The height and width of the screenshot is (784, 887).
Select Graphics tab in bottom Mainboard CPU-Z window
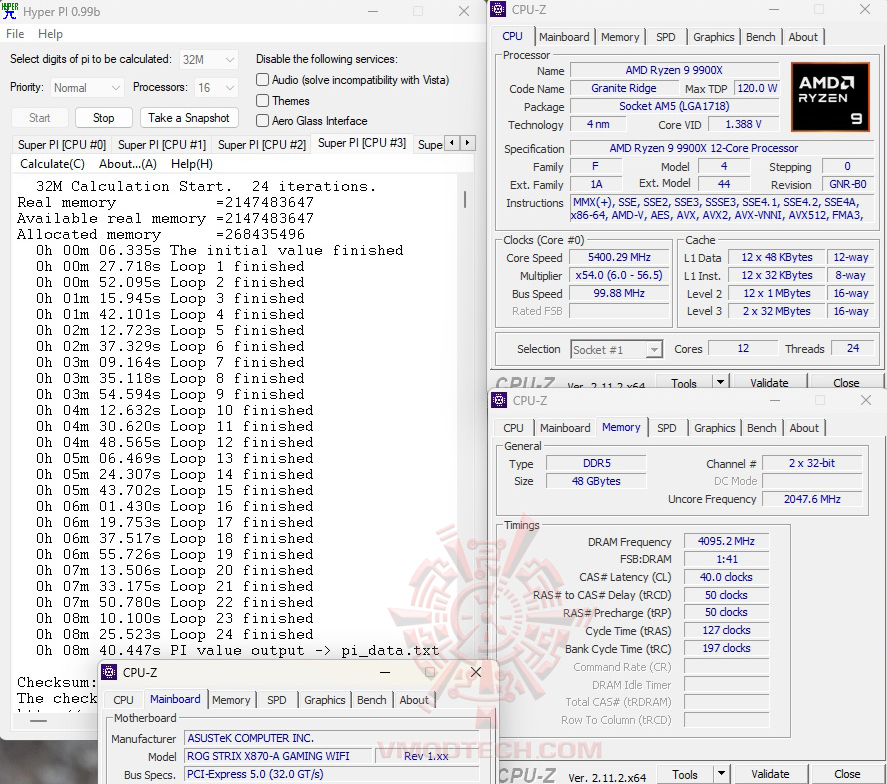tap(324, 700)
